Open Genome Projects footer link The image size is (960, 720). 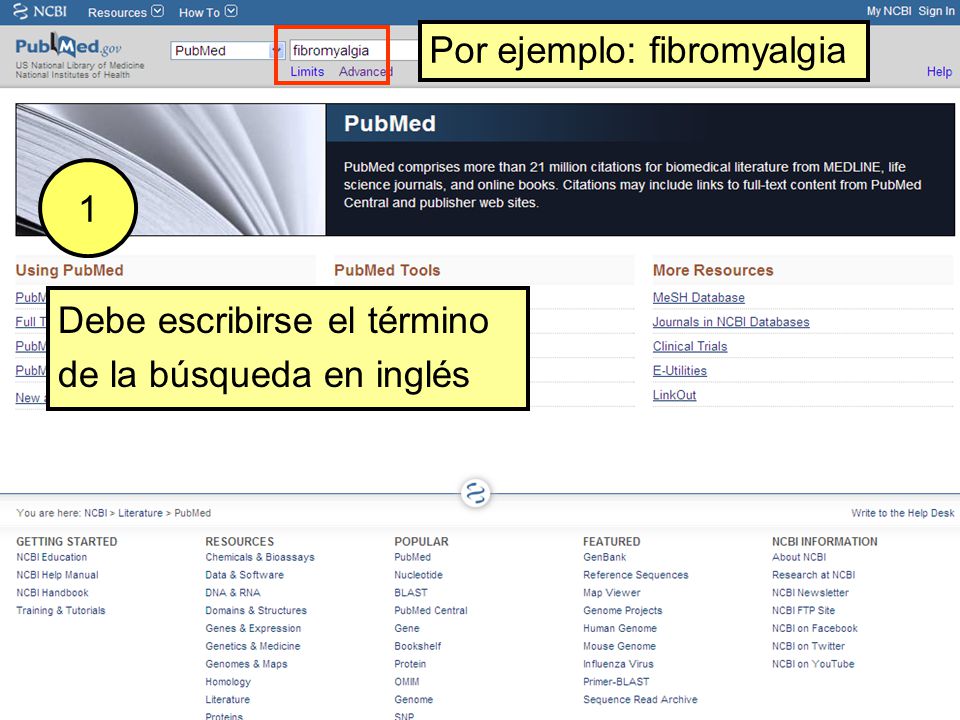623,610
